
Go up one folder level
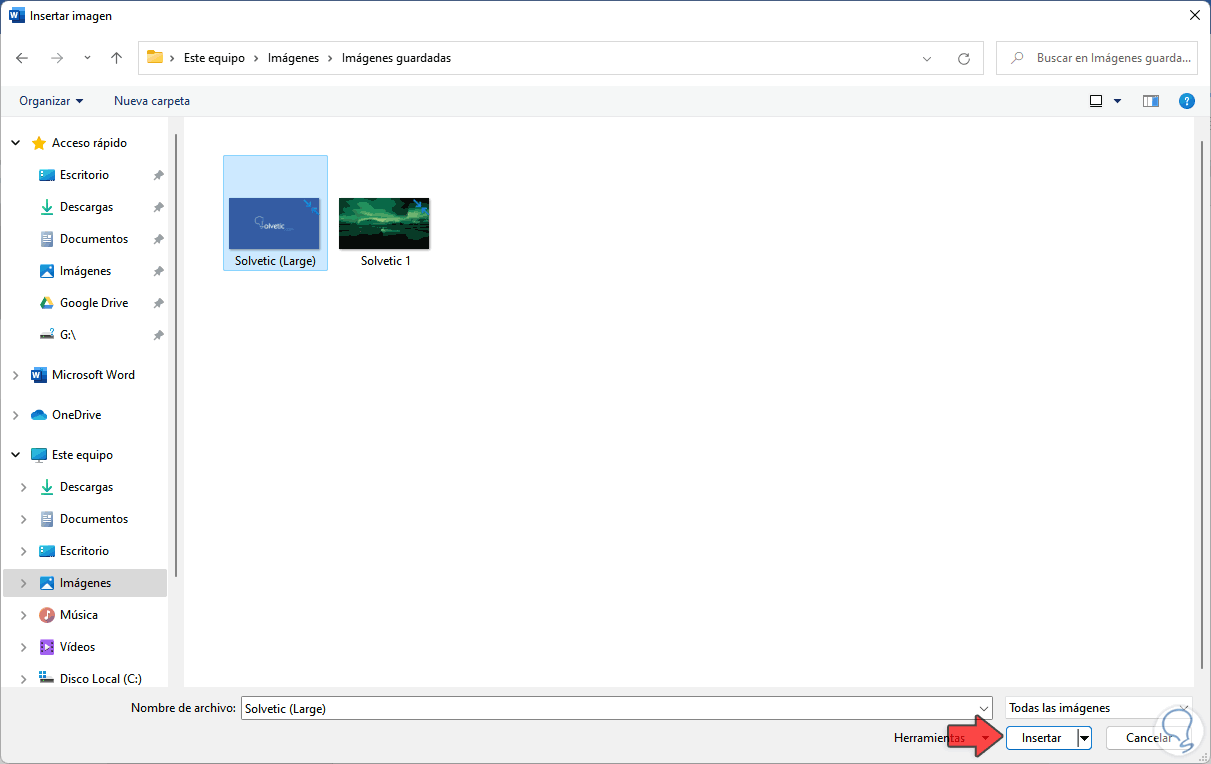(116, 58)
